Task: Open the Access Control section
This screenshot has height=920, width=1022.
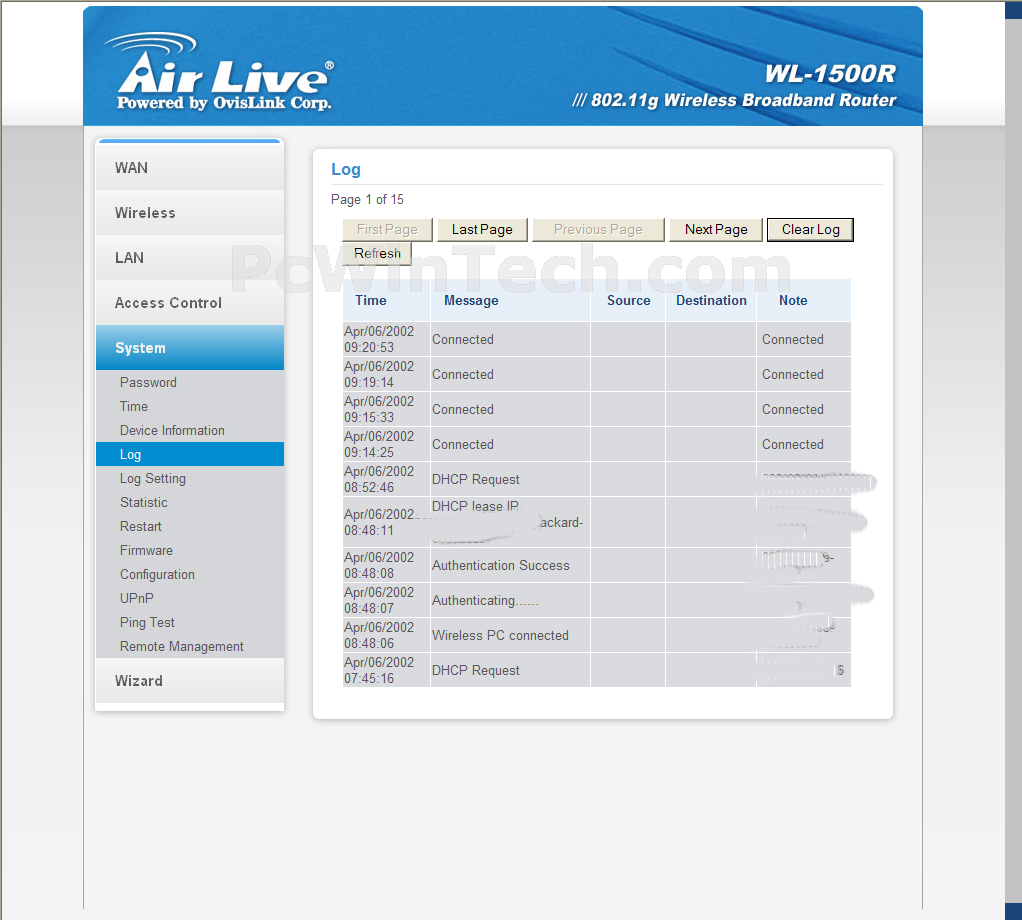Action: coord(168,303)
